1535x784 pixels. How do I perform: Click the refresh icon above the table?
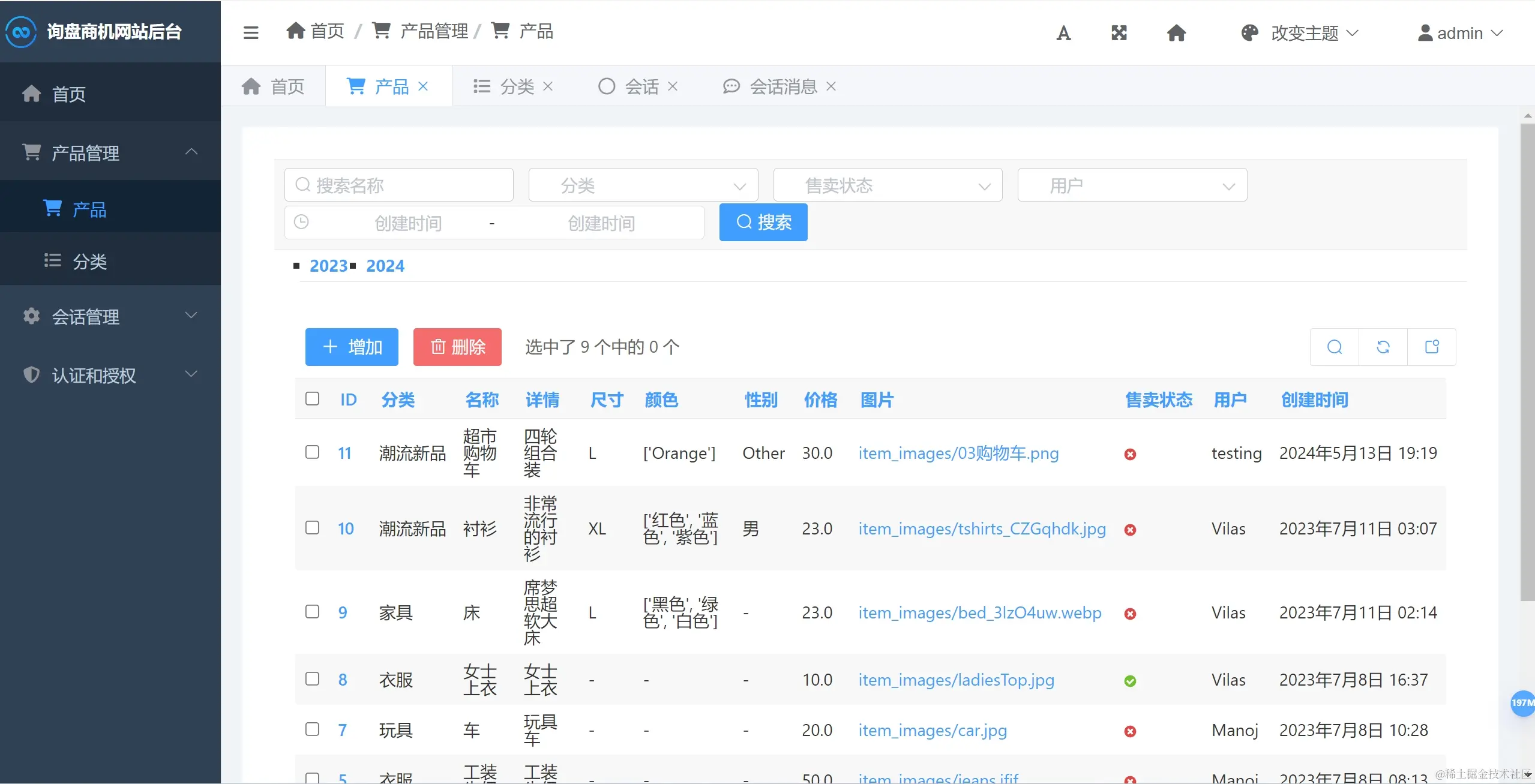1383,347
